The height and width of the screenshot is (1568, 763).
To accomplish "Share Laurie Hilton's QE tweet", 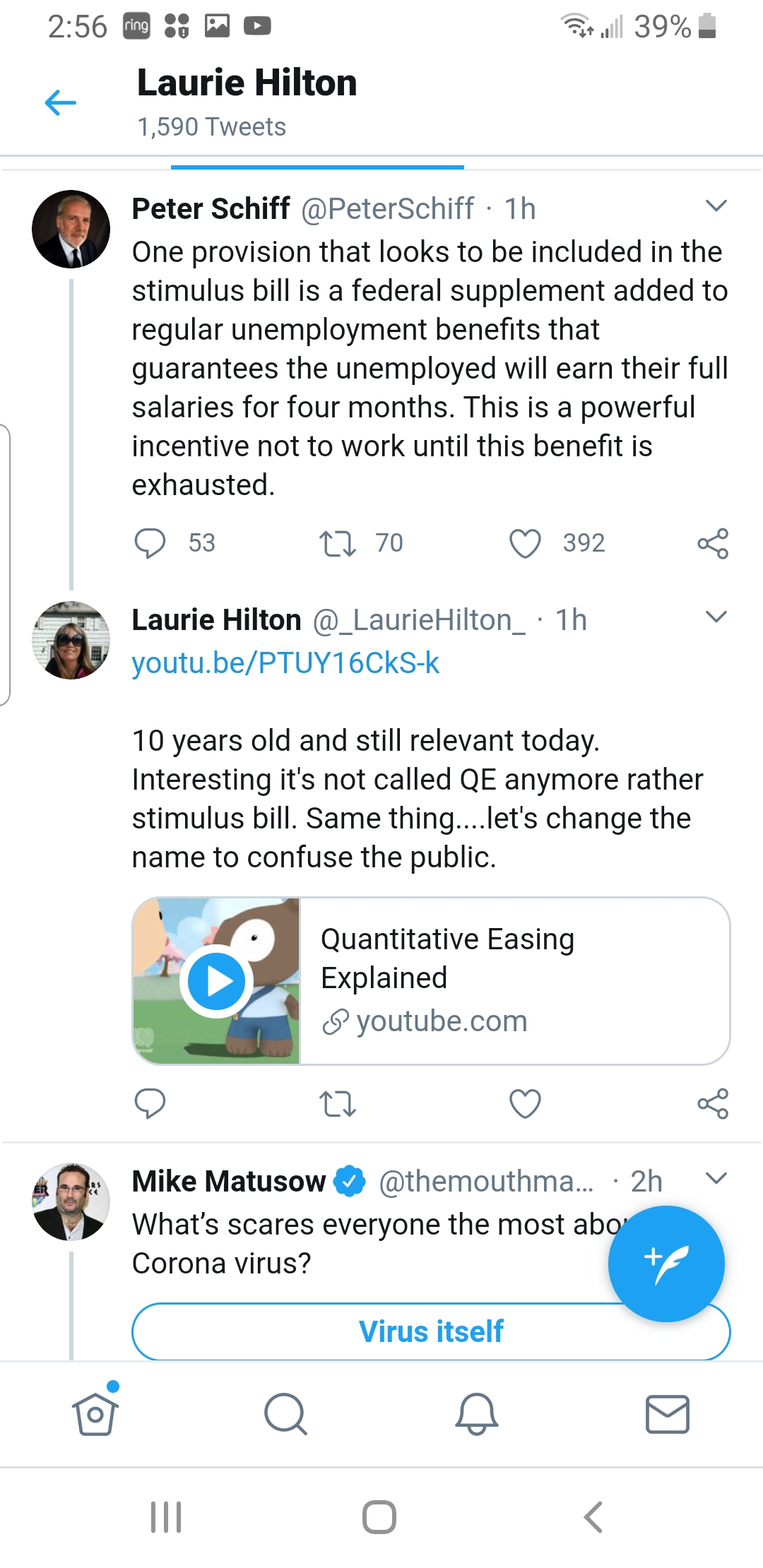I will [712, 1103].
